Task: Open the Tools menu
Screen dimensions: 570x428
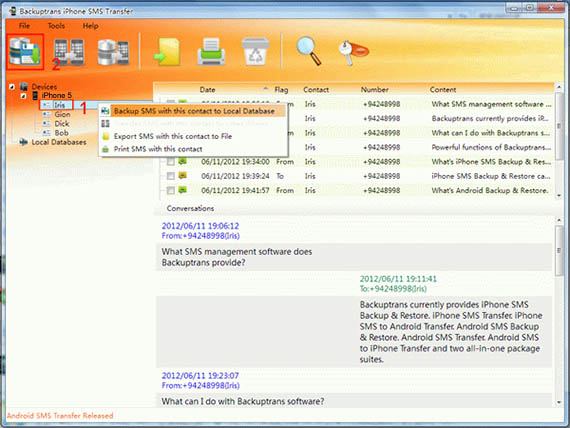Action: [56, 26]
